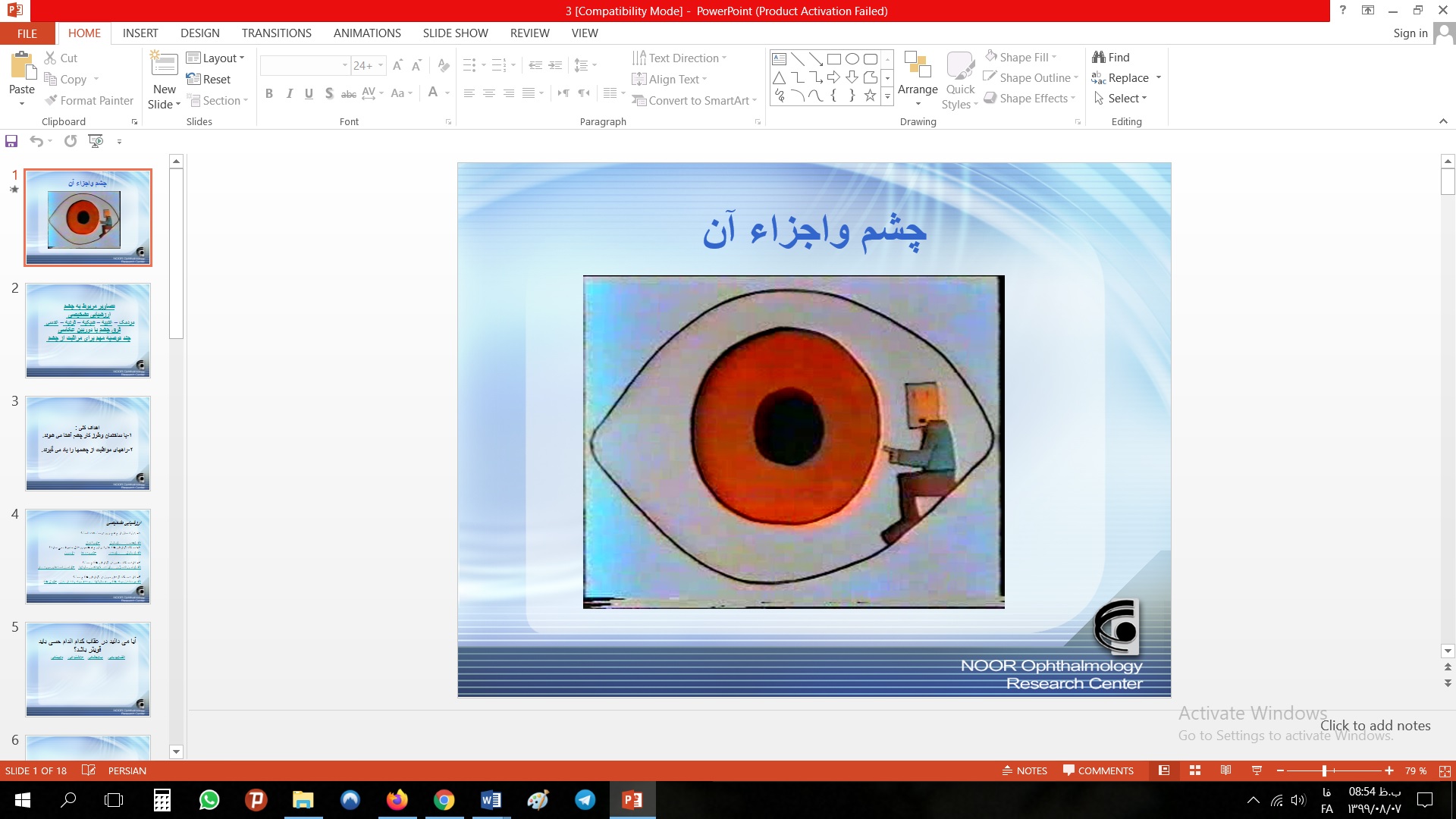Toggle Normal view button in the status bar
This screenshot has height=819, width=1456.
[1164, 770]
